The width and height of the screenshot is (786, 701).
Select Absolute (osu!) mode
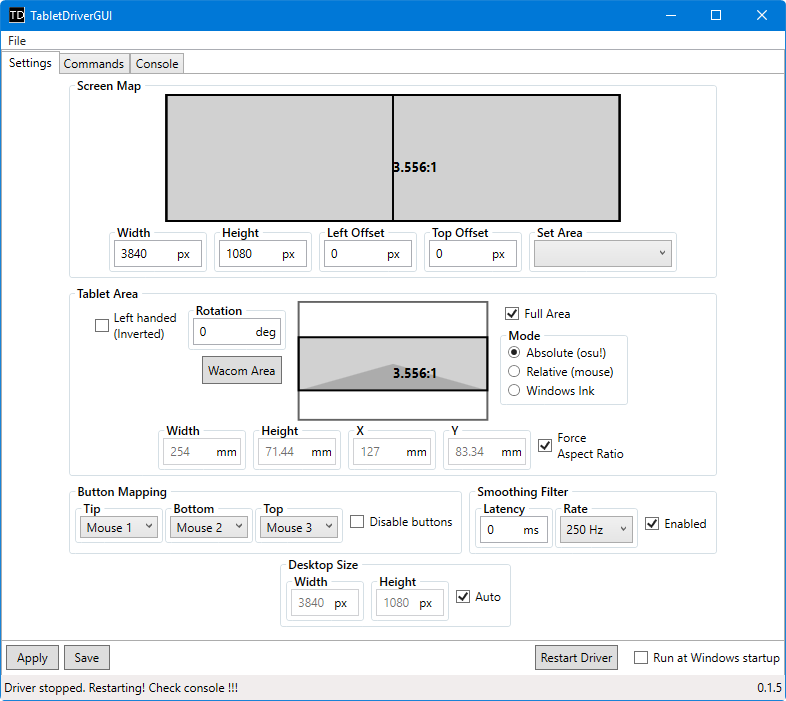[x=514, y=353]
